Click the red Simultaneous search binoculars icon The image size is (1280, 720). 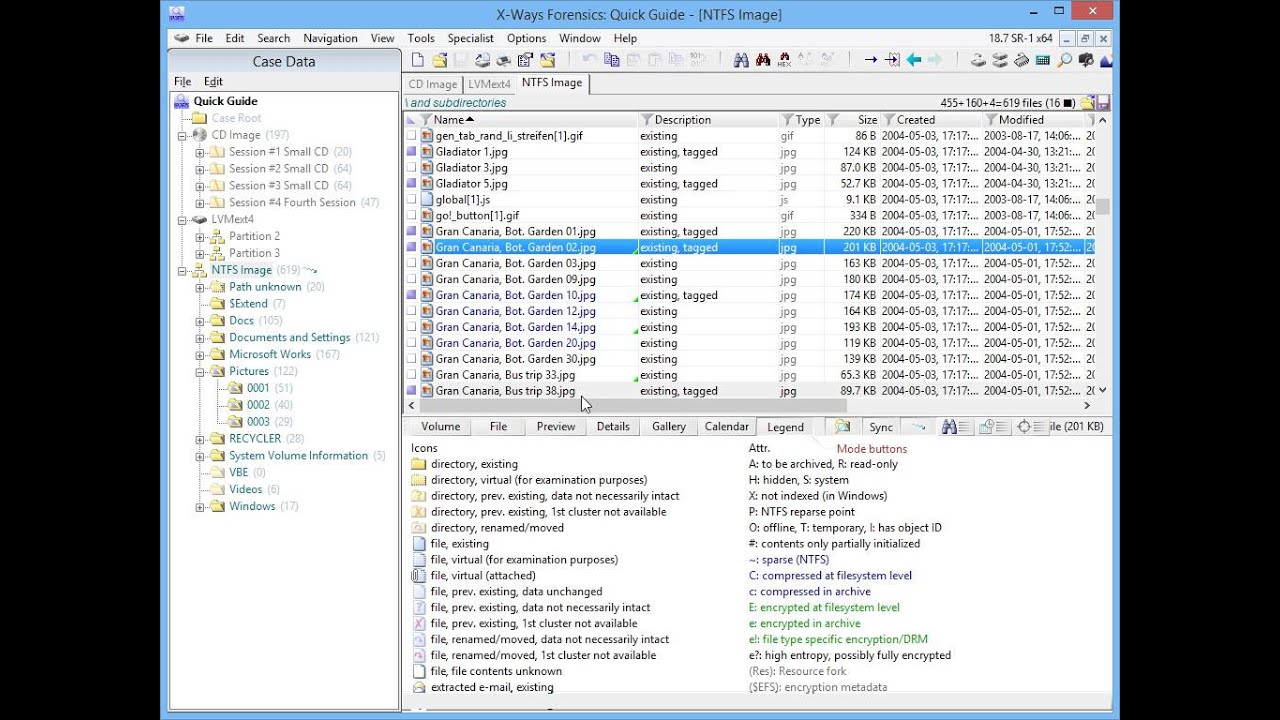[x=763, y=60]
